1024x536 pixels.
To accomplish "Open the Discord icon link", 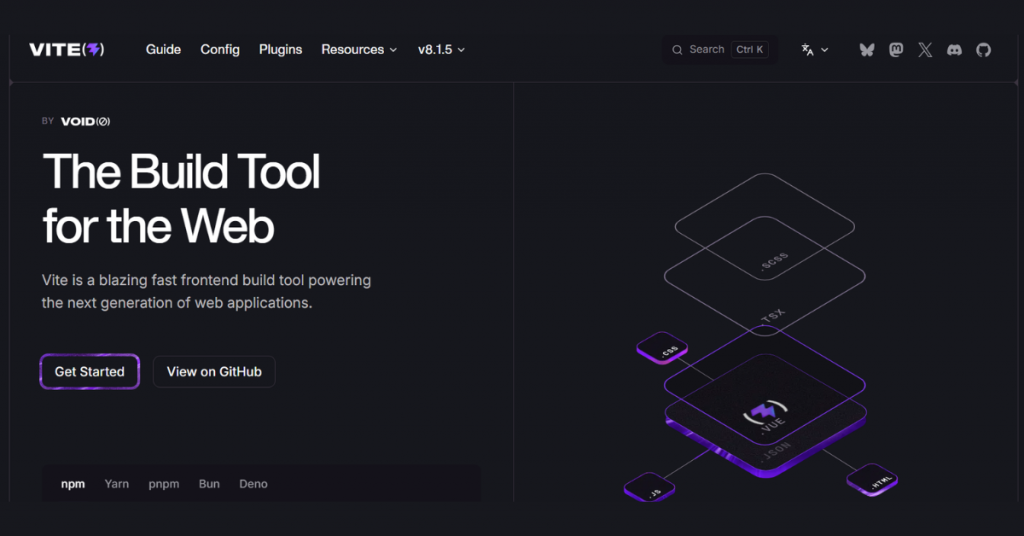I will tap(954, 50).
